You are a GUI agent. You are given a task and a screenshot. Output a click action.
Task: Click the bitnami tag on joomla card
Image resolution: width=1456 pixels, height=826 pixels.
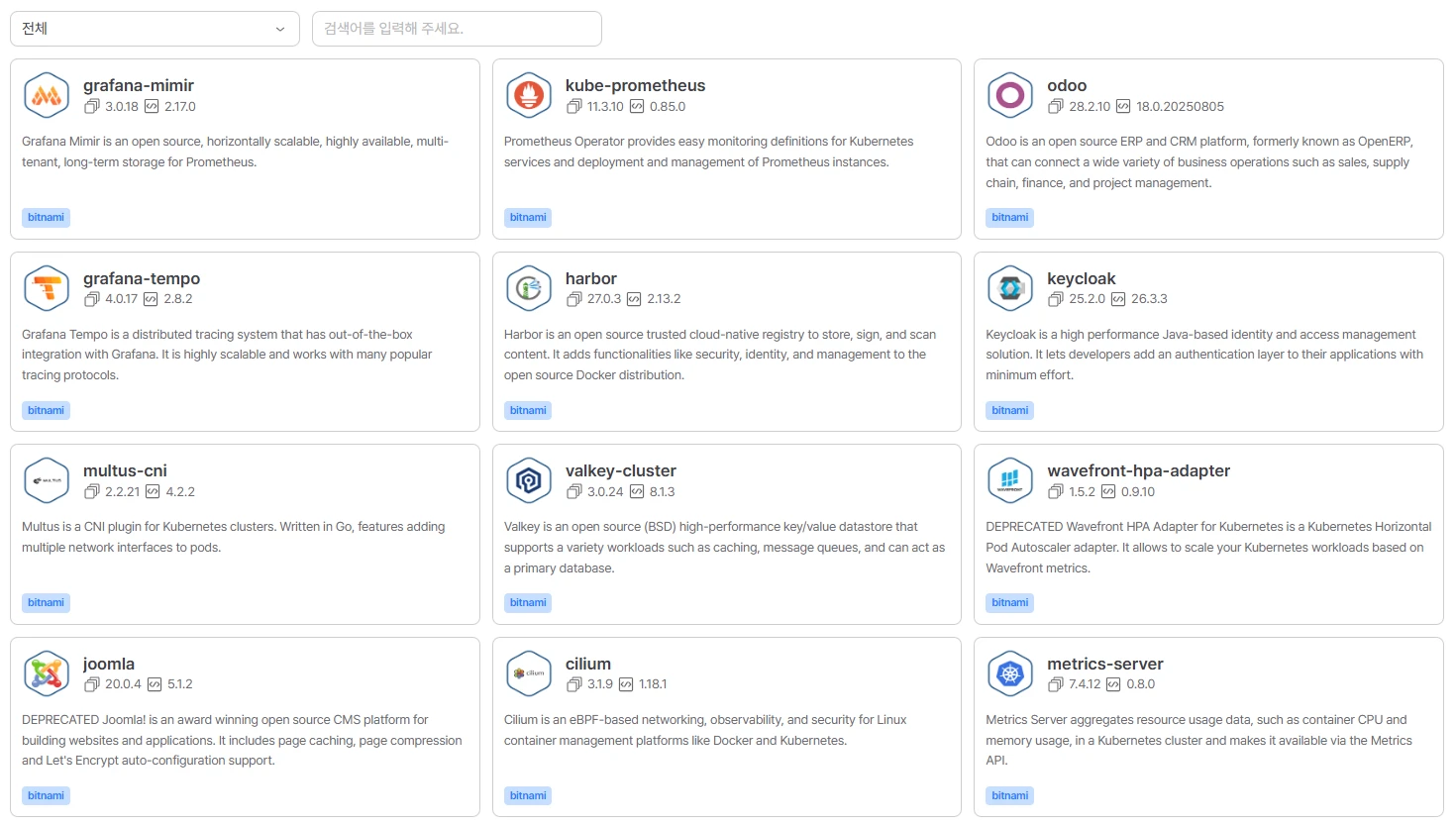click(46, 795)
